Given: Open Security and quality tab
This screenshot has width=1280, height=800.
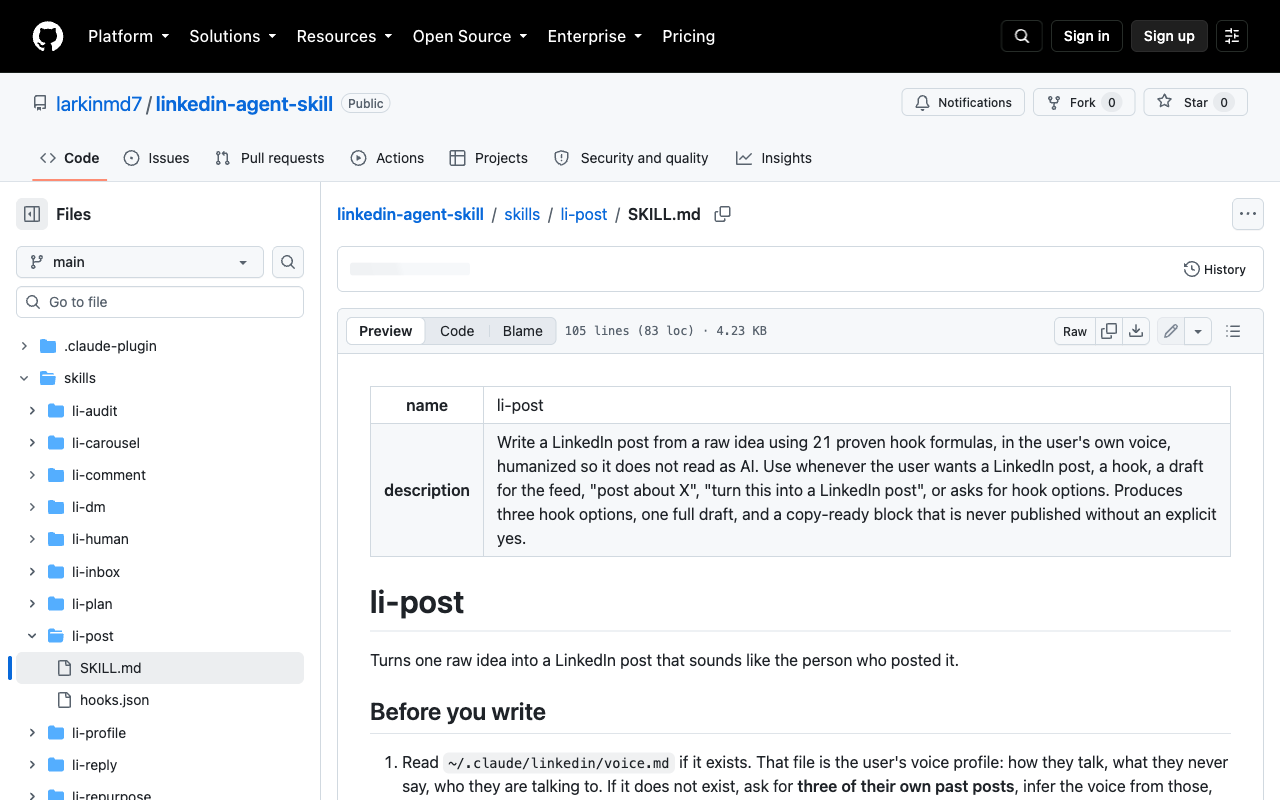Looking at the screenshot, I should point(631,158).
